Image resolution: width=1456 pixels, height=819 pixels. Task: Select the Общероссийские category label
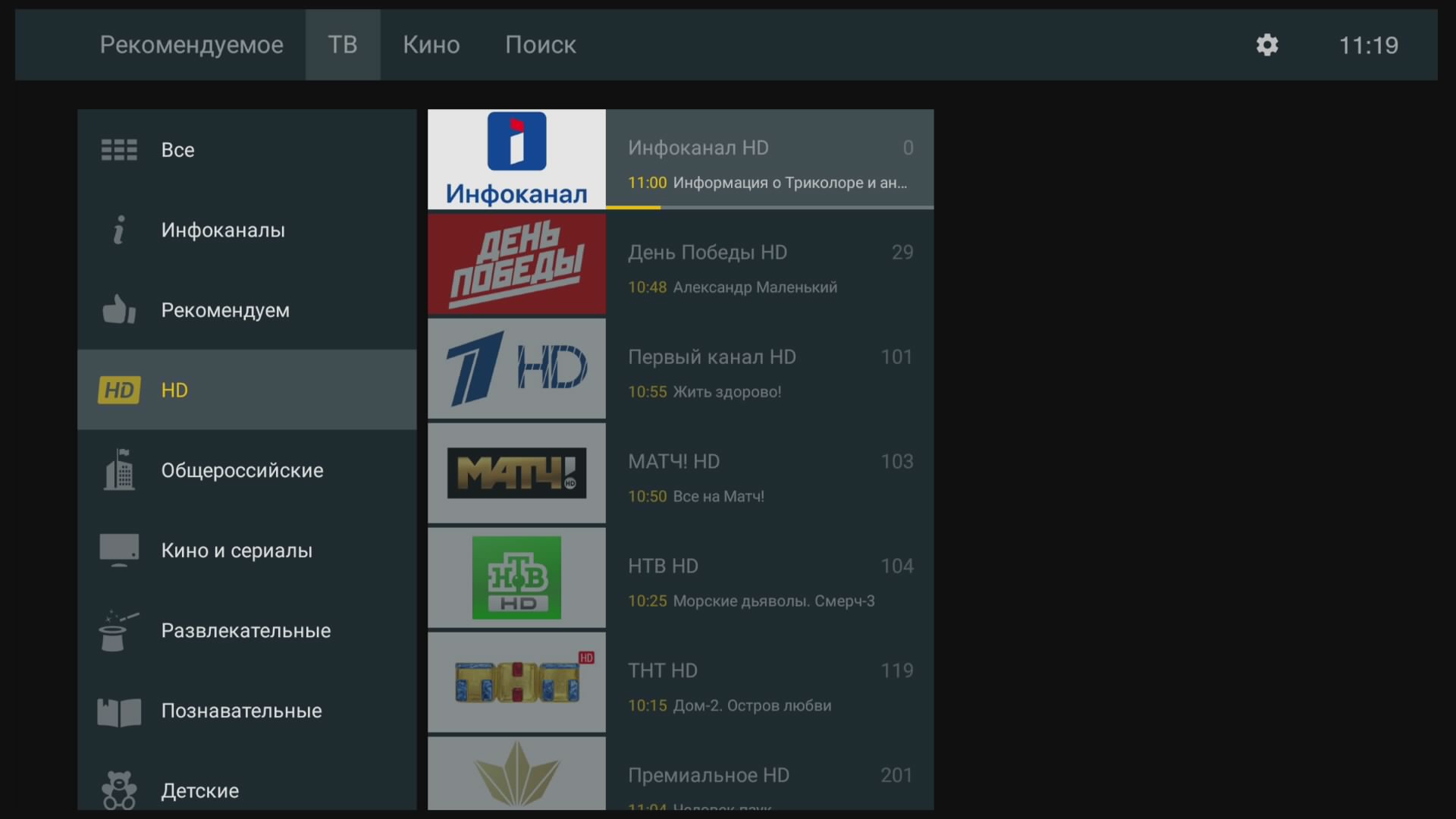point(242,470)
